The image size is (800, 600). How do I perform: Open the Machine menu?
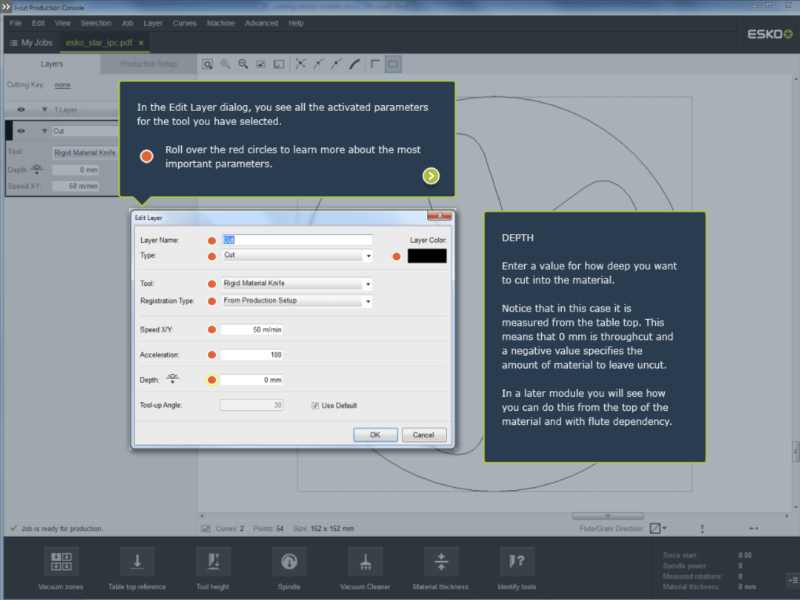click(x=221, y=23)
